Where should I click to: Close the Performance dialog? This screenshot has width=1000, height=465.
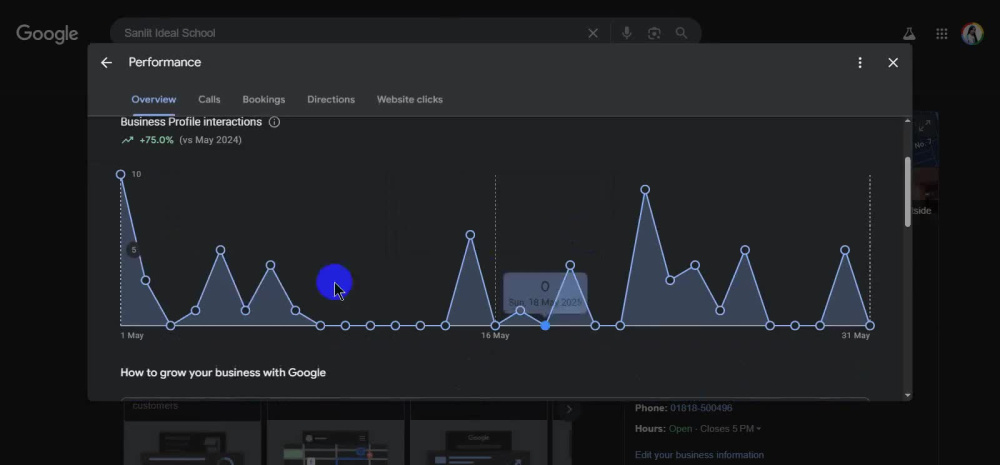click(x=893, y=63)
